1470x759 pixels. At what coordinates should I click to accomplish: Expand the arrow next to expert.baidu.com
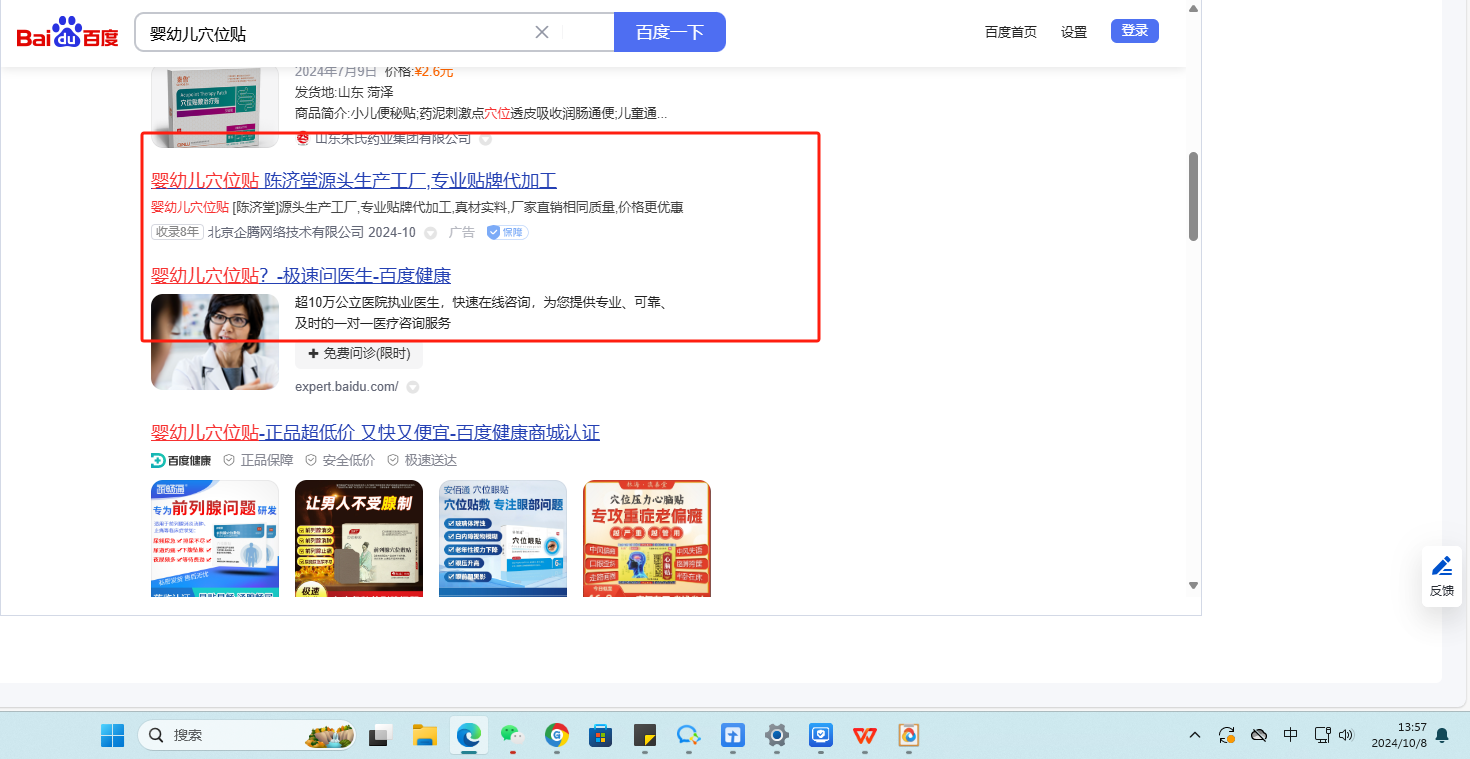(412, 387)
